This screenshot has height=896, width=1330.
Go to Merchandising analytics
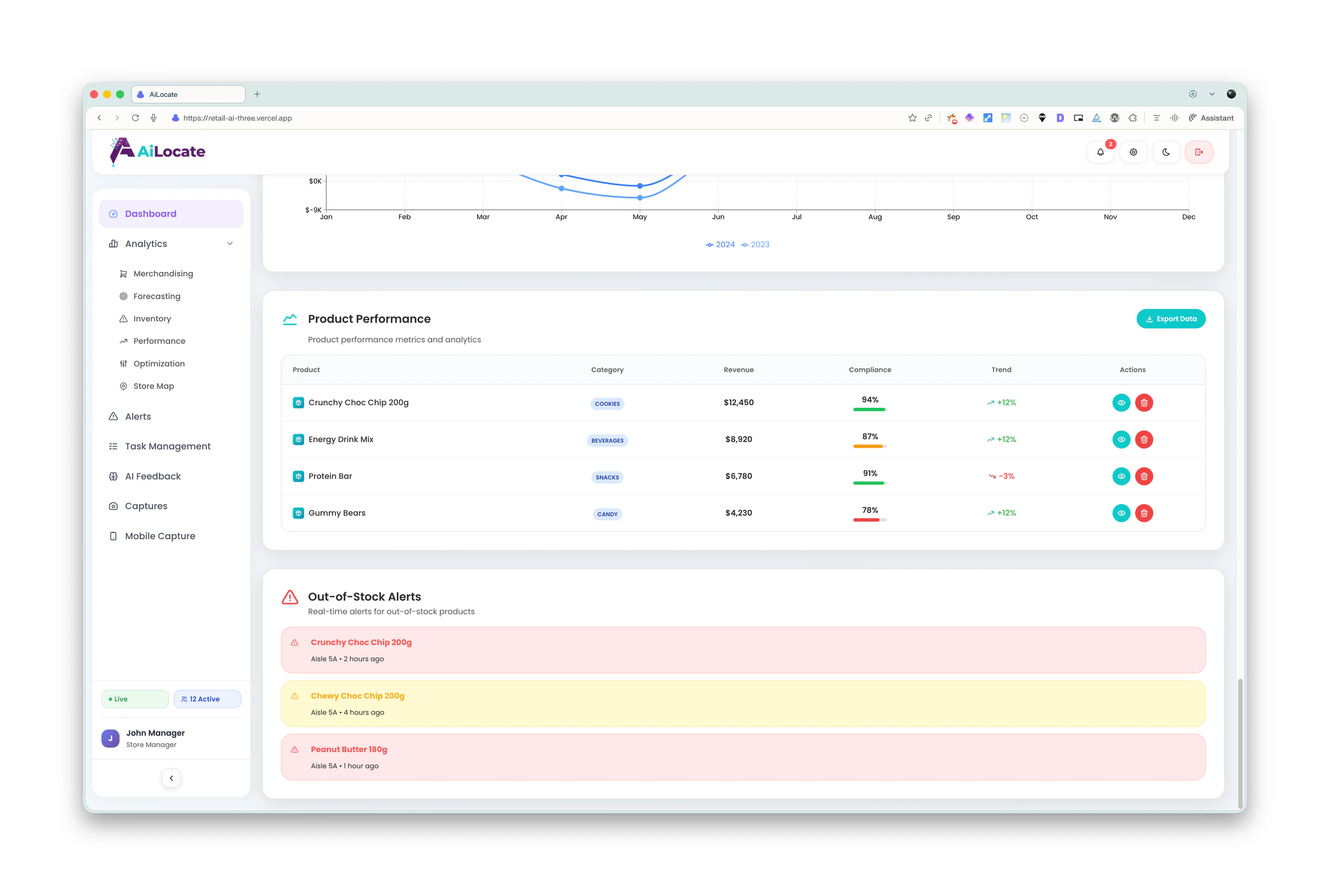163,274
